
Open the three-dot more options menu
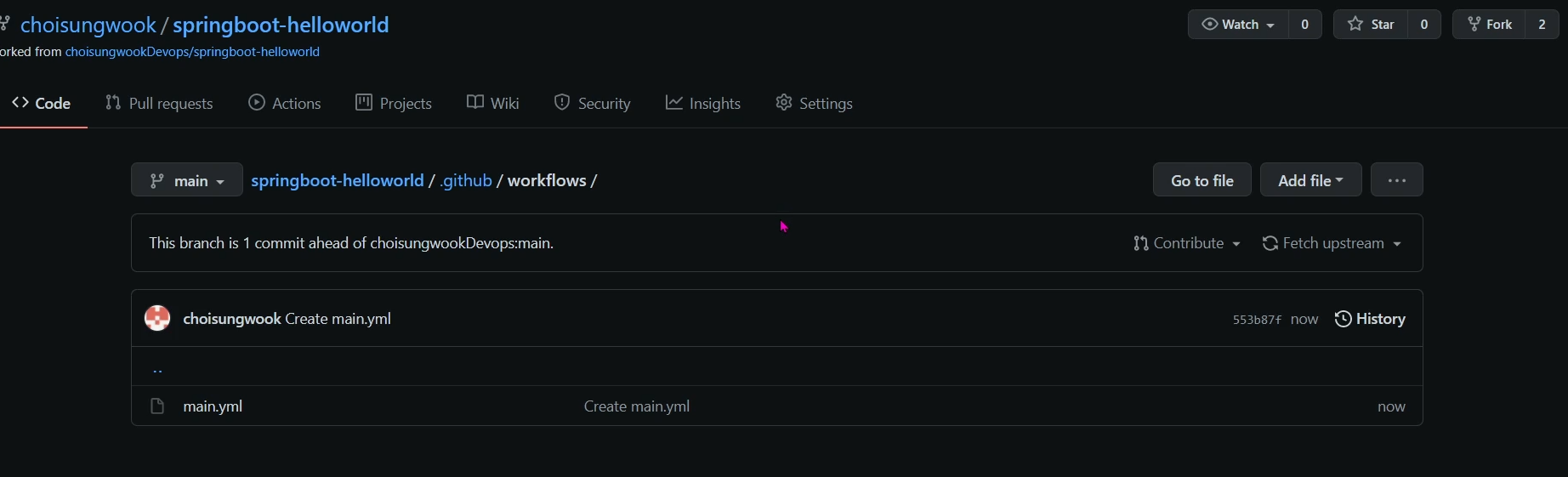tap(1397, 180)
